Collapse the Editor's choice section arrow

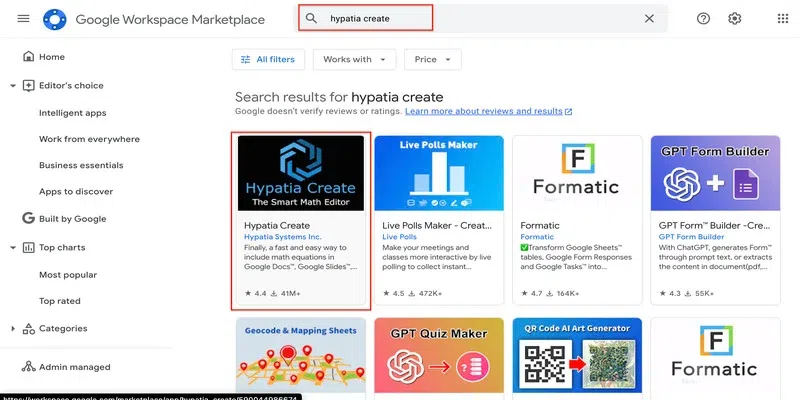[x=13, y=86]
